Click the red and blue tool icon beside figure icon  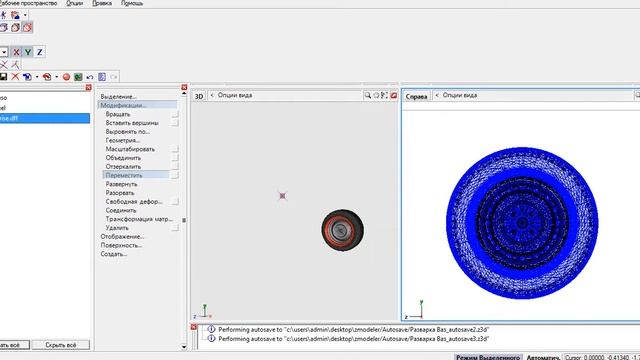click(x=16, y=15)
